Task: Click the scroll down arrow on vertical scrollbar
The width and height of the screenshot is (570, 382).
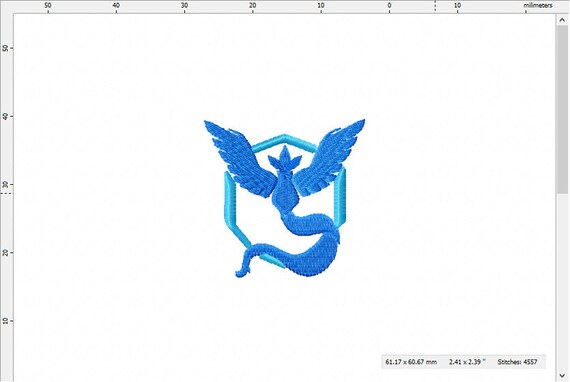Action: [x=562, y=375]
